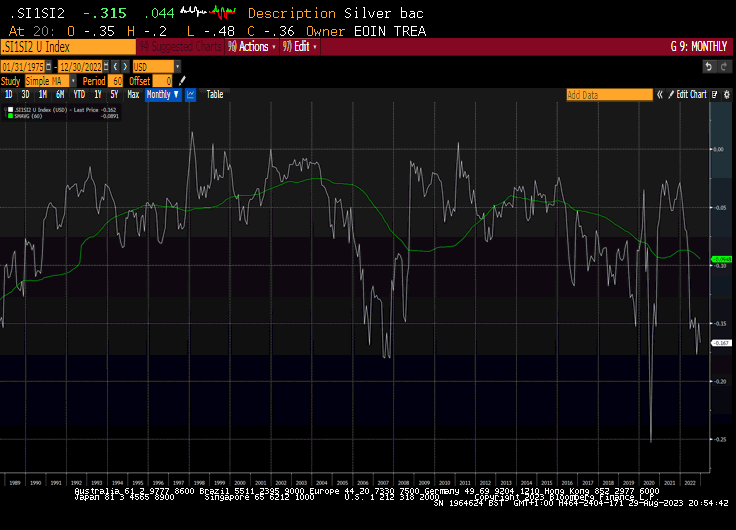The width and height of the screenshot is (736, 530).
Task: Click the undo arrow icon
Action: 709,66
